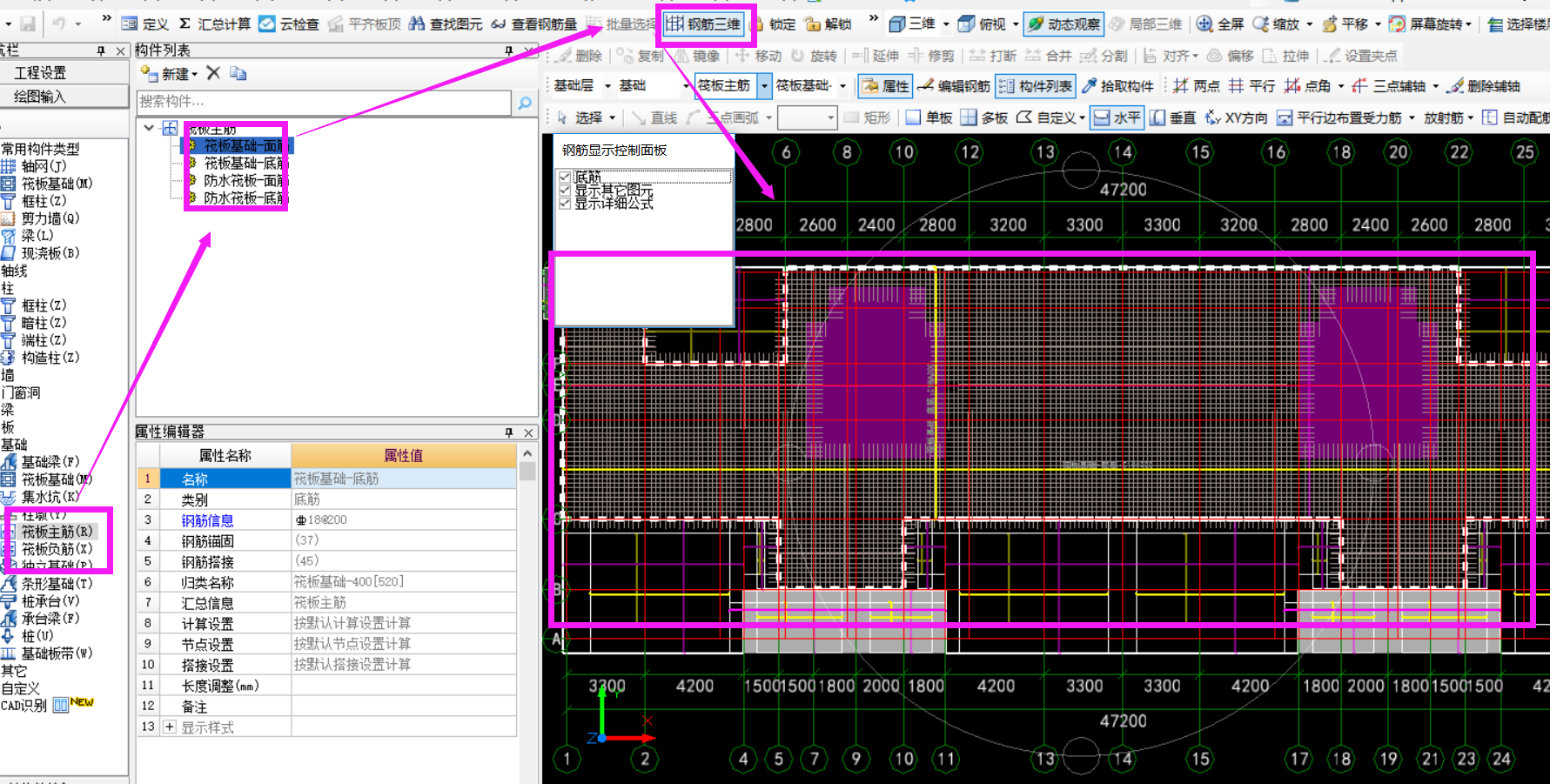This screenshot has height=784, width=1550.
Task: Select 三点辅轴 three-point auxiliary axis tool
Action: pos(1390,85)
